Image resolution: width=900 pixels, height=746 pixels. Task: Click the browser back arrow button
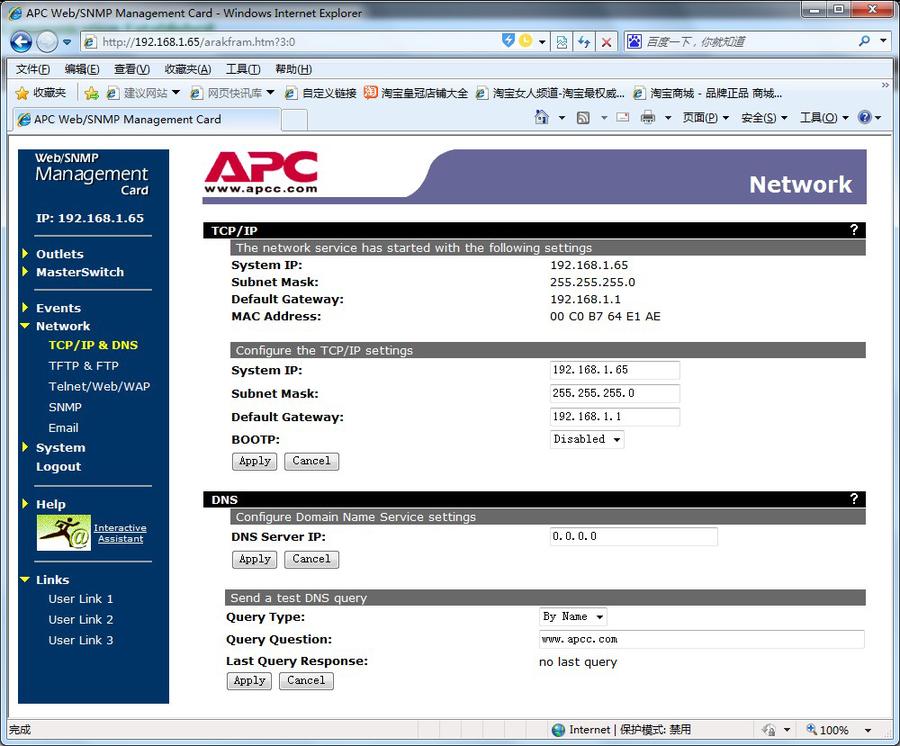tap(21, 42)
